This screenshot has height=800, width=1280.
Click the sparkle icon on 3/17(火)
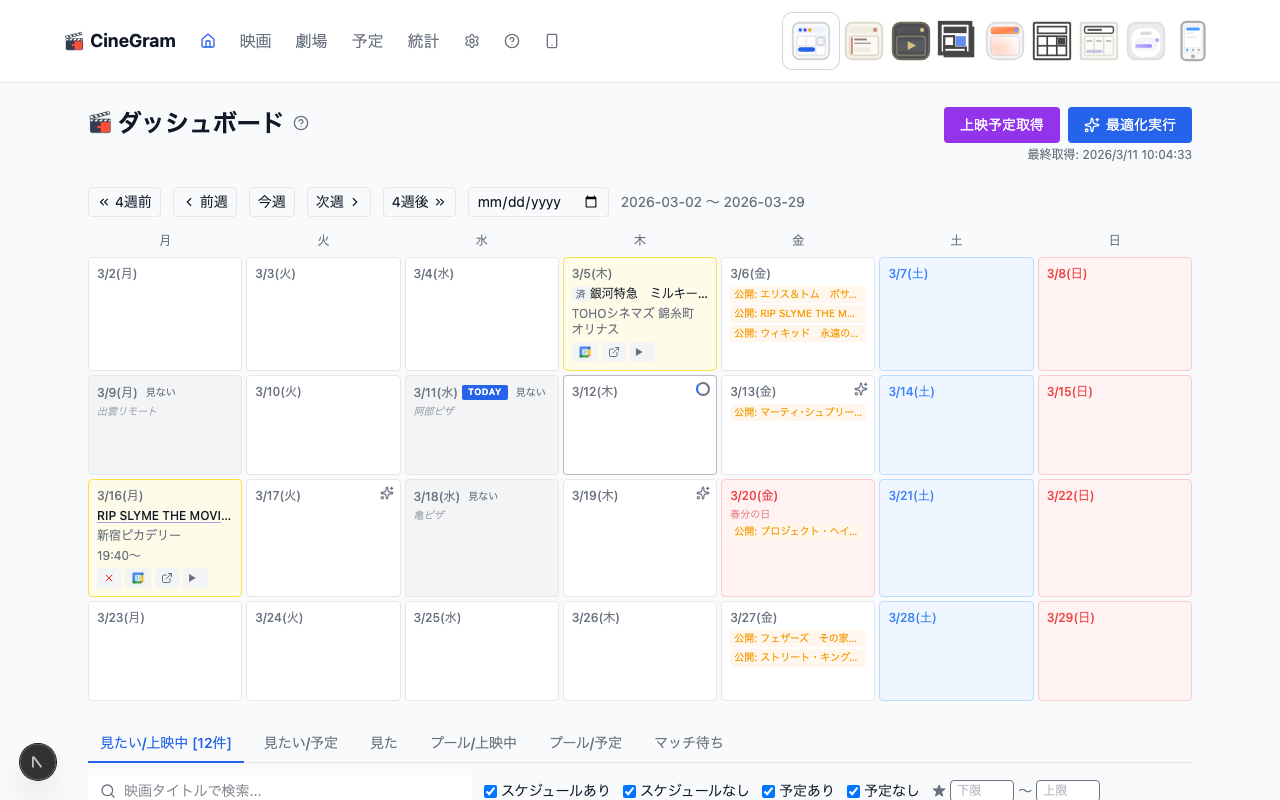(x=387, y=493)
